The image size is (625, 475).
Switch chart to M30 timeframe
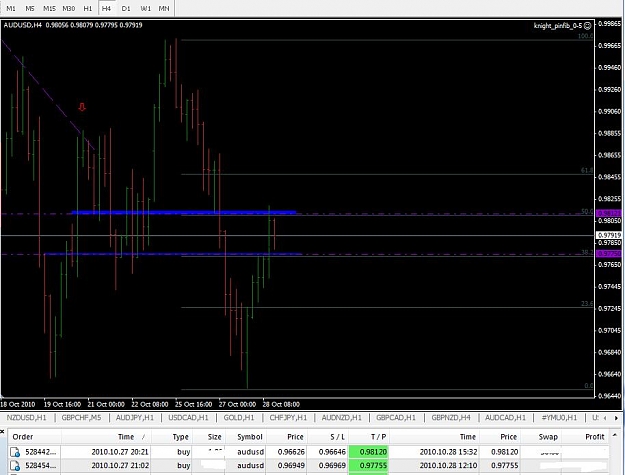tap(69, 8)
